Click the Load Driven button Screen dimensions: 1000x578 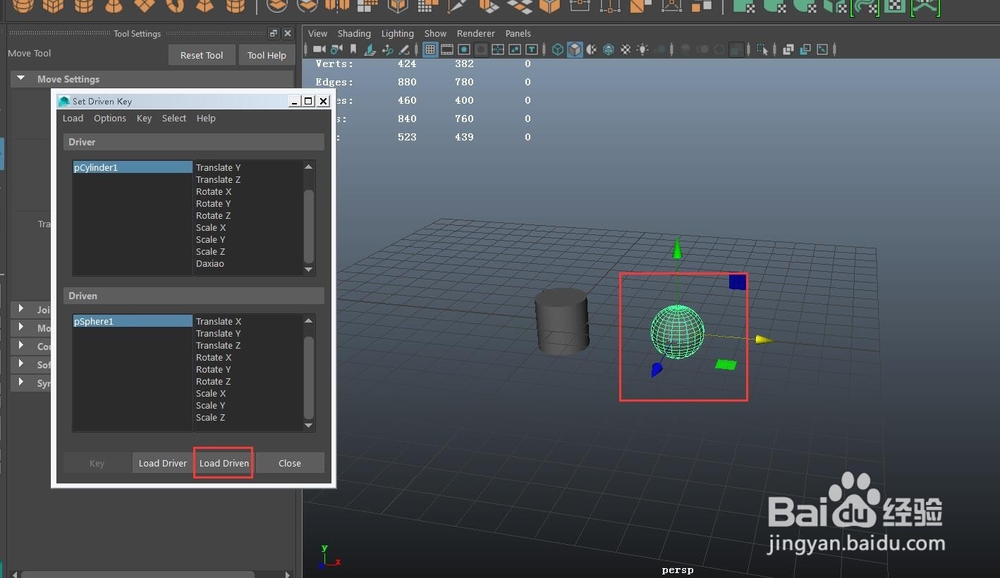pyautogui.click(x=224, y=463)
